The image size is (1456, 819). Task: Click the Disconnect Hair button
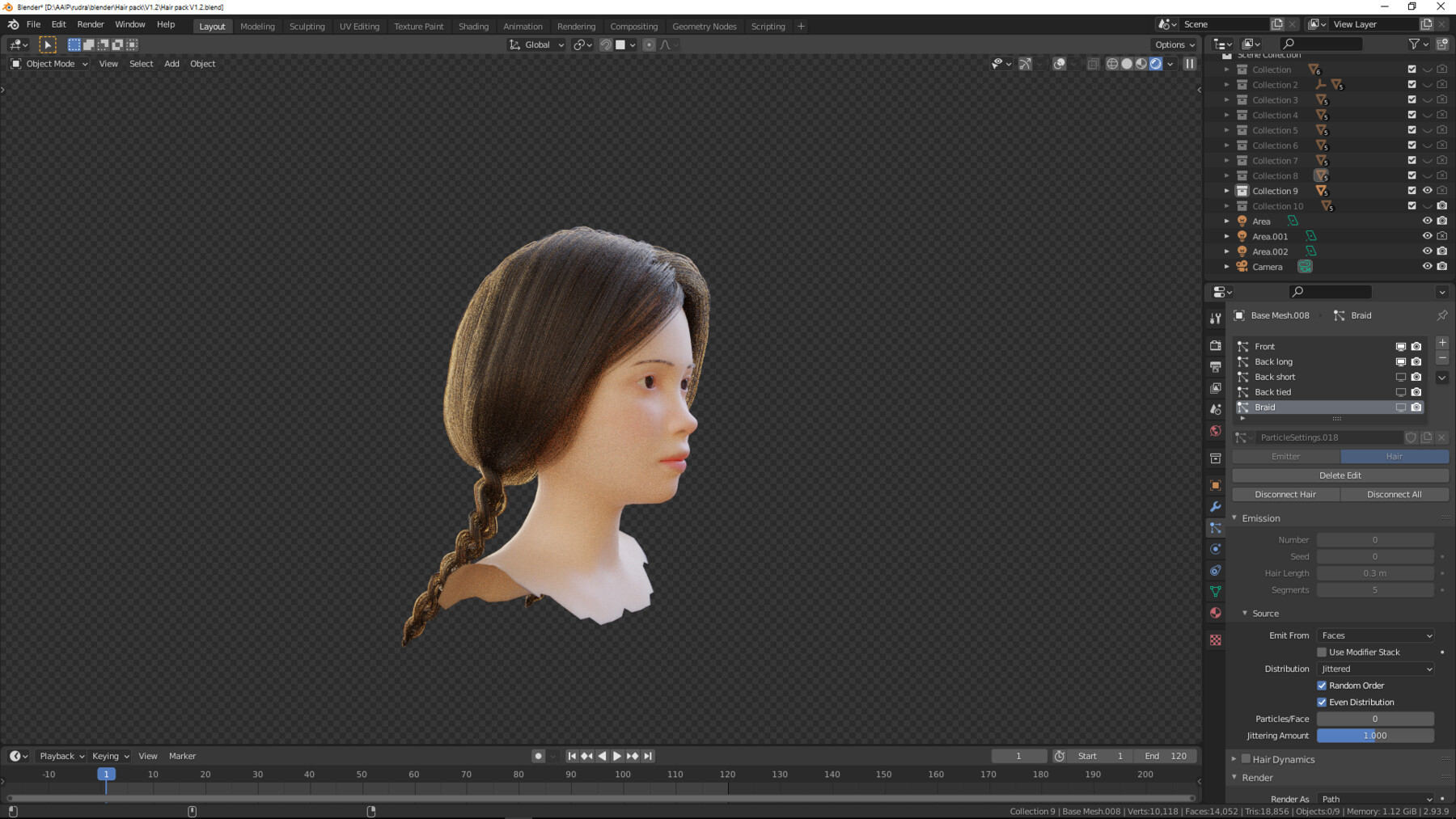[x=1285, y=494]
